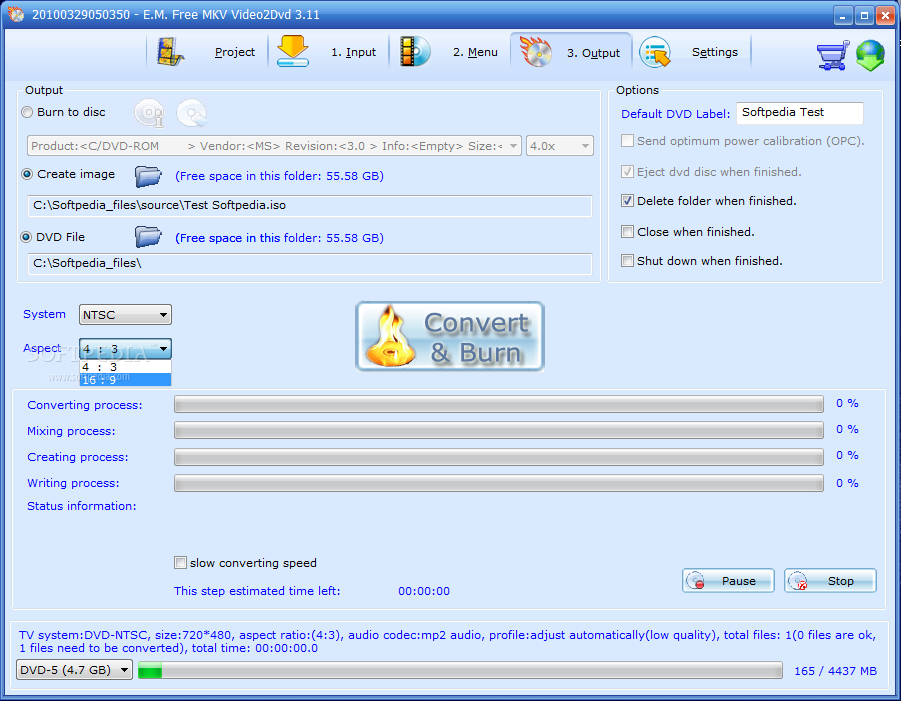Toggle Eject dvd disc when finished
This screenshot has height=701, width=901.
coord(627,172)
